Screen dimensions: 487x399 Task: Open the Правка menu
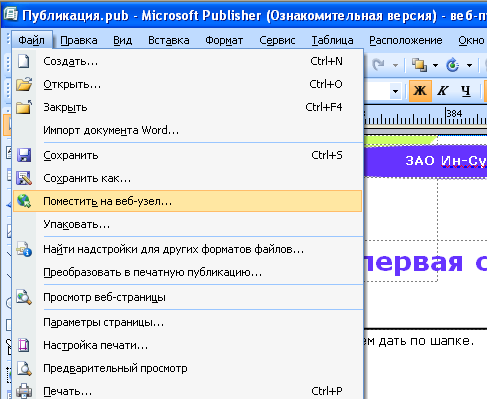(79, 40)
